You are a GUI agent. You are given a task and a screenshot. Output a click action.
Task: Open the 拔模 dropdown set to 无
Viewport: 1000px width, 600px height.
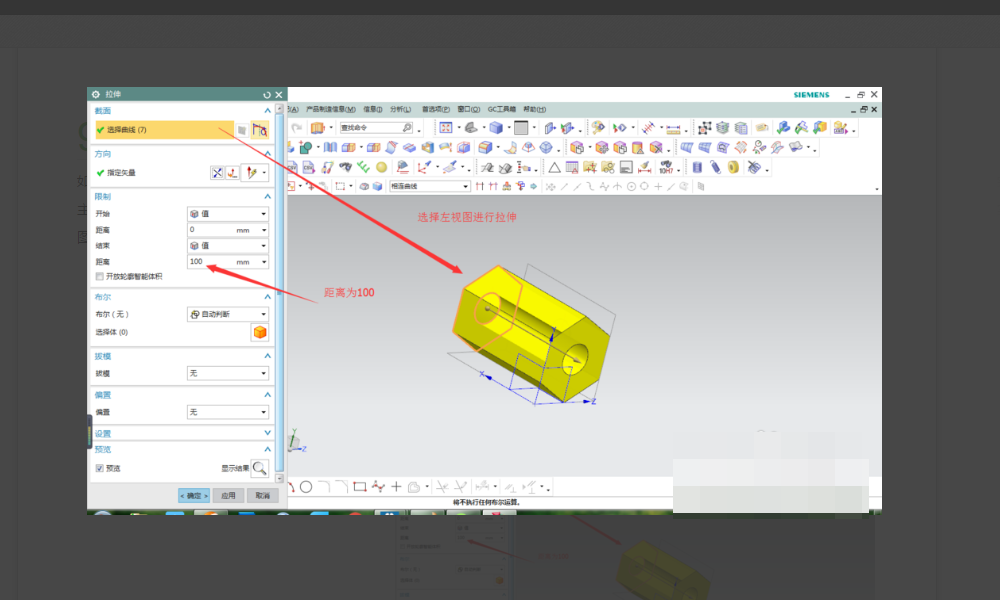[x=228, y=373]
